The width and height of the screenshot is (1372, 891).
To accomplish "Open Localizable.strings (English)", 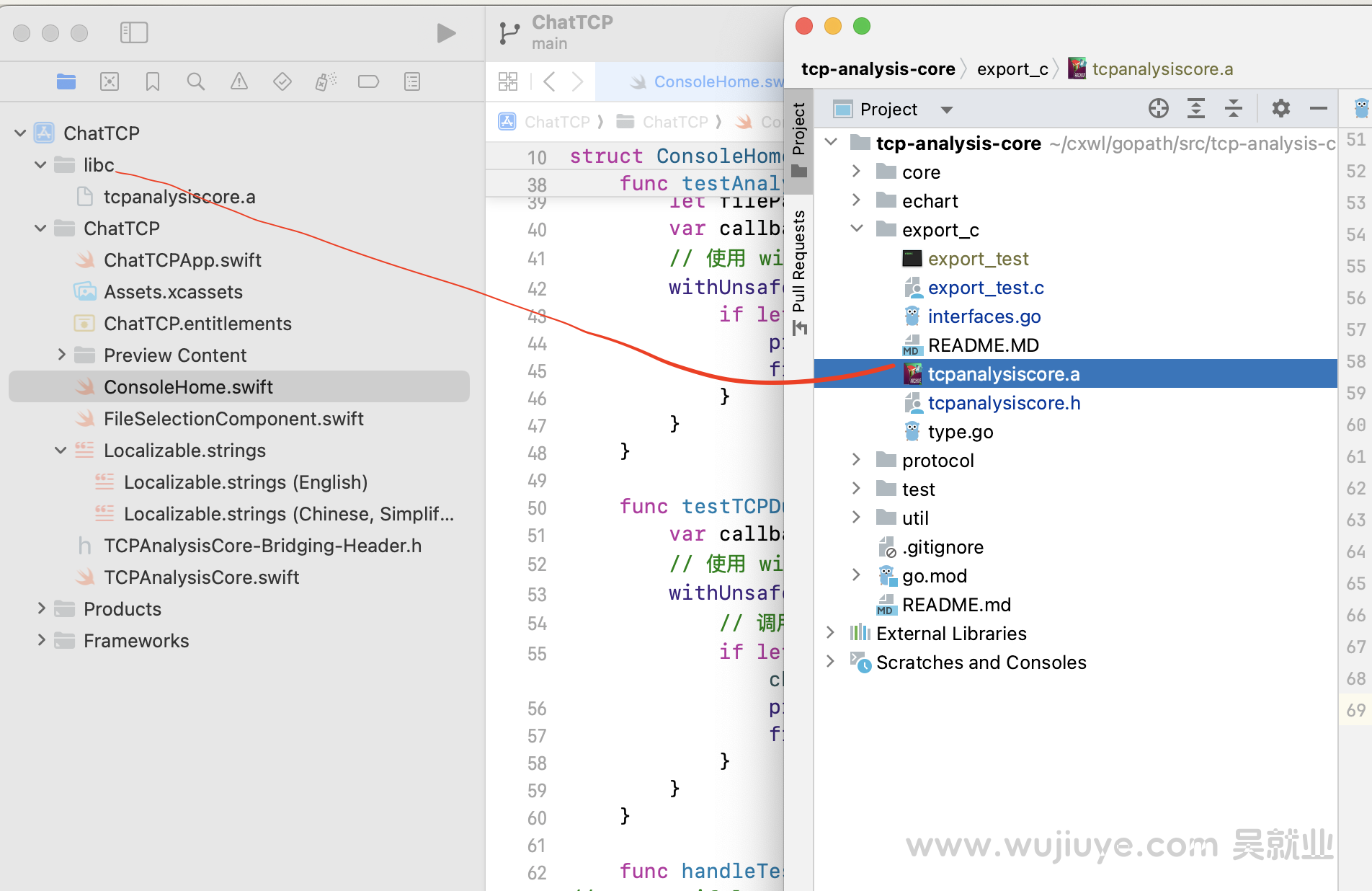I will pos(246,482).
